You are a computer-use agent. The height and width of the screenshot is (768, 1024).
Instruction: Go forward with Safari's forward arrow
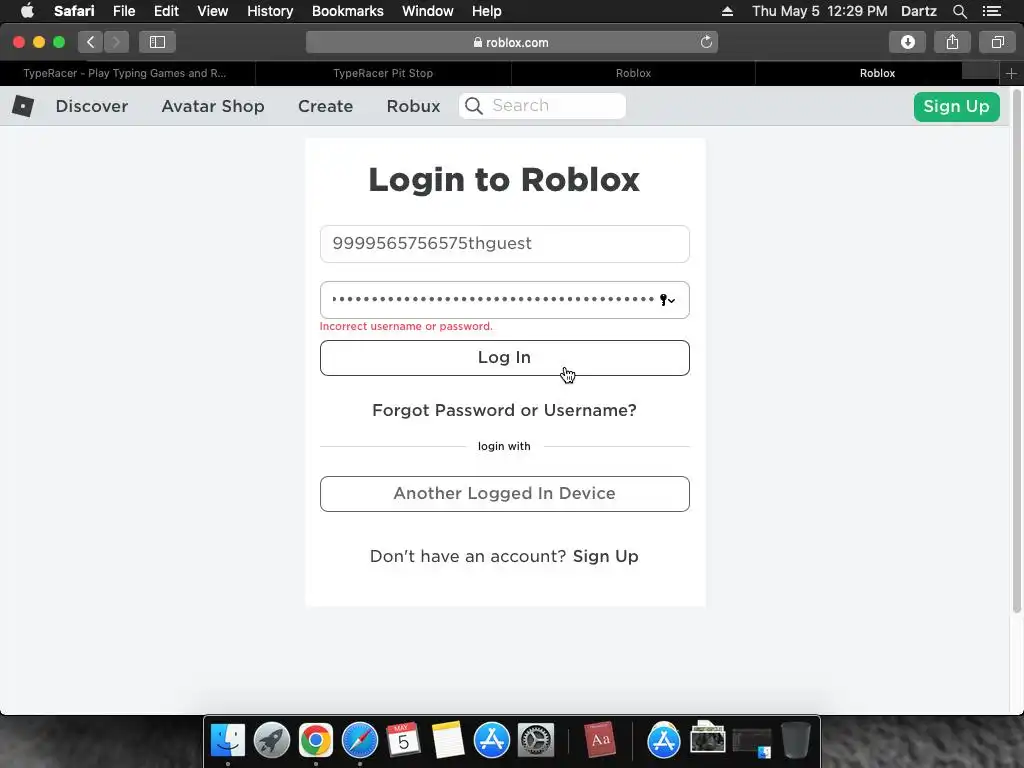pos(116,42)
